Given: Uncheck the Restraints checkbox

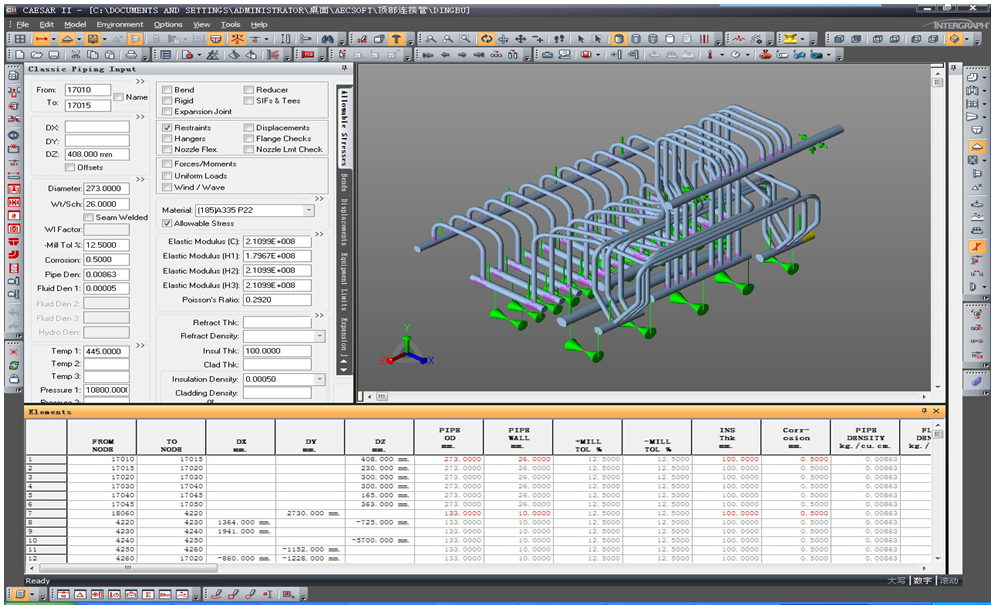Looking at the screenshot, I should (x=167, y=128).
